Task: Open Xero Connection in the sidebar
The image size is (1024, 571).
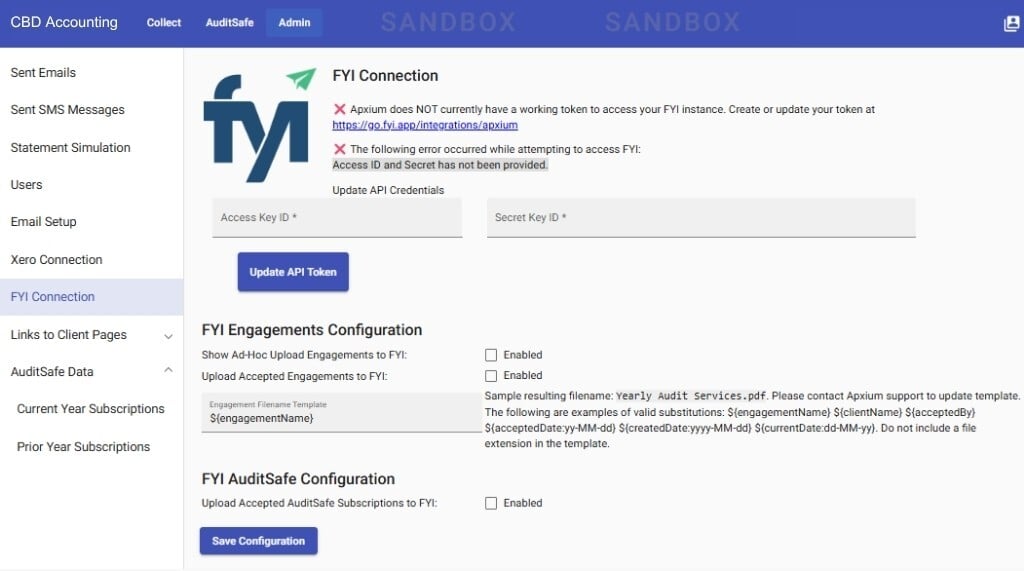Action: [56, 260]
